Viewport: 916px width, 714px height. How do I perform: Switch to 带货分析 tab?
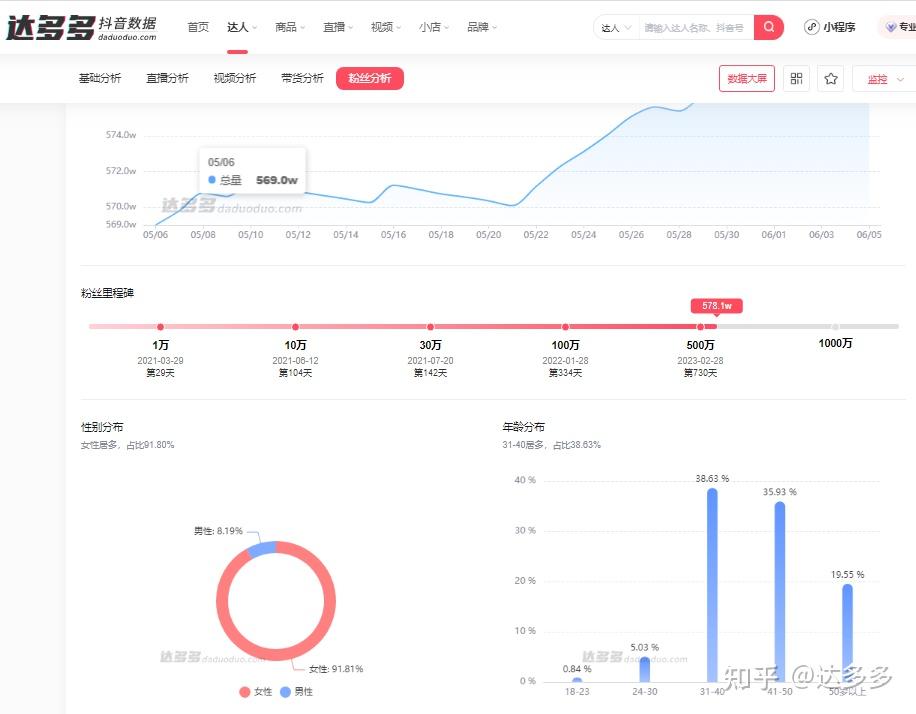(303, 78)
